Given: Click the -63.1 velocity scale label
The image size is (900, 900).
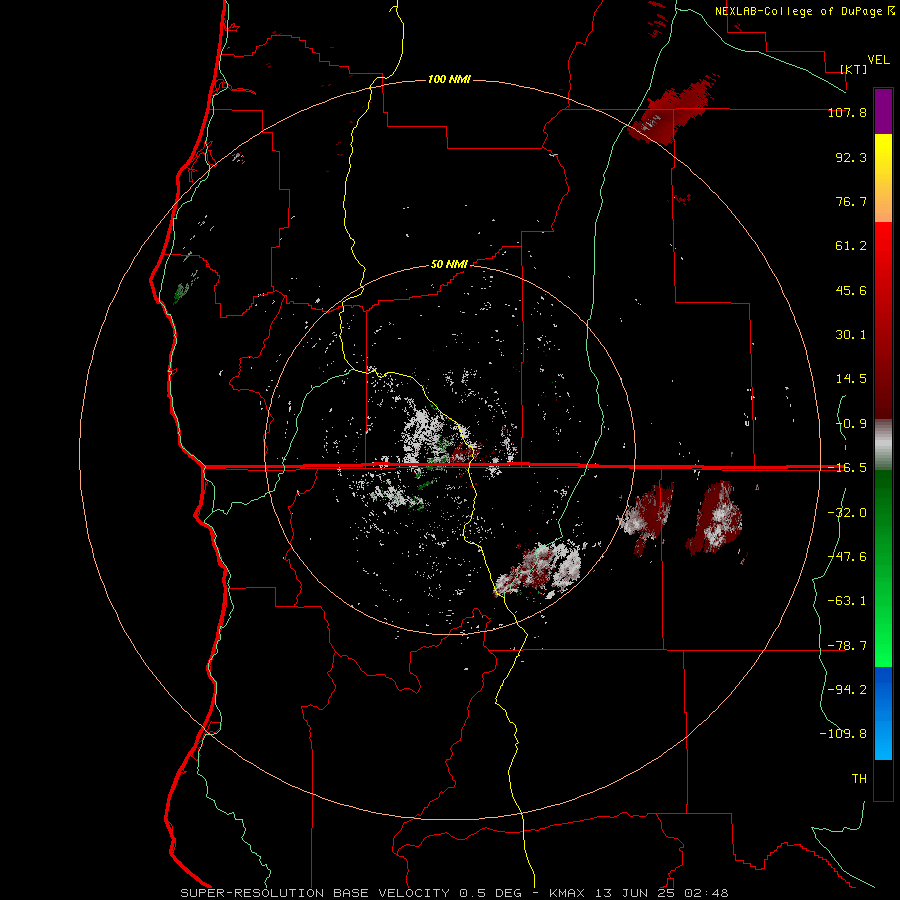Looking at the screenshot, I should click(x=847, y=601).
